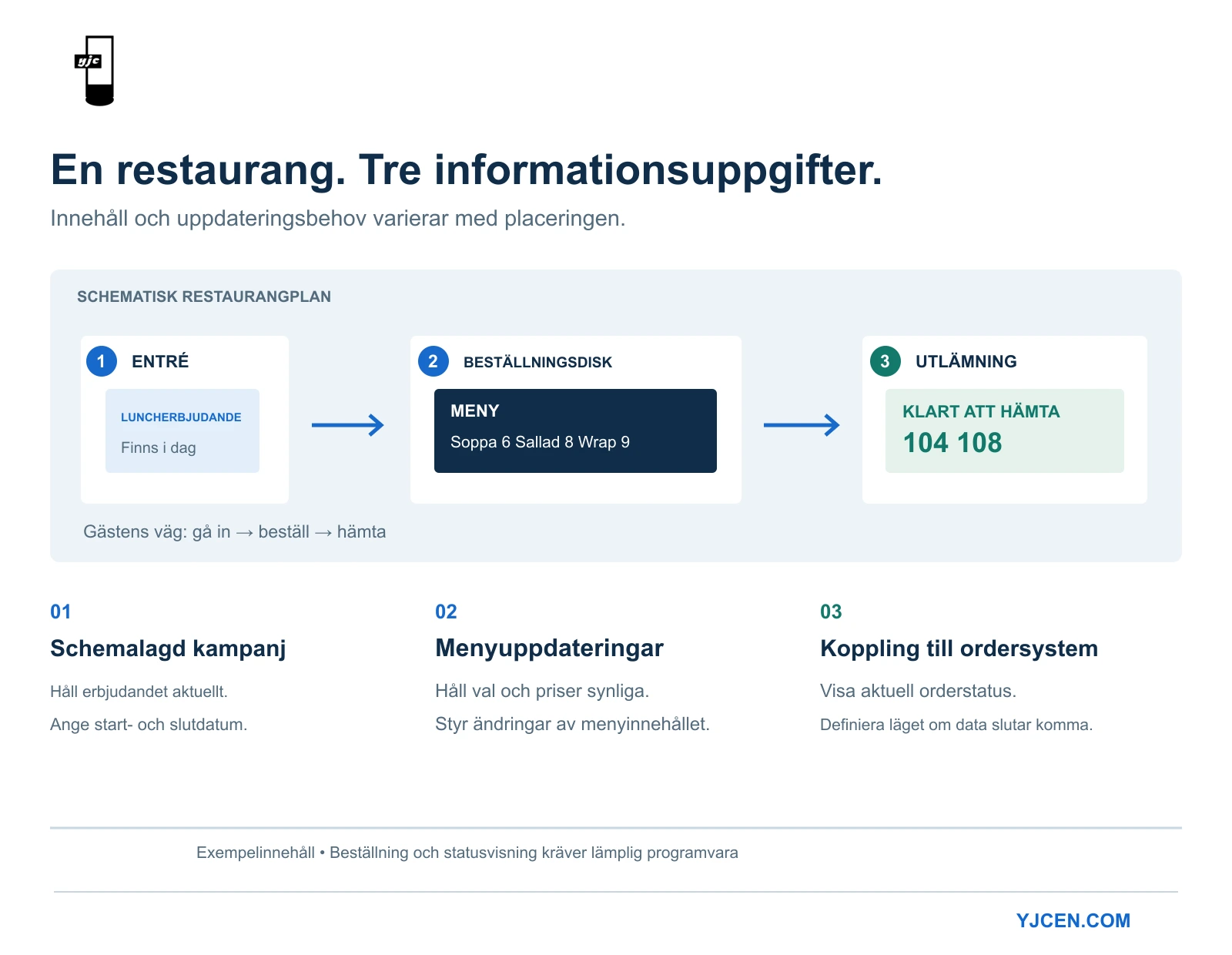Select the number 3 Utlämning badge
This screenshot has width=1232, height=955.
(885, 361)
